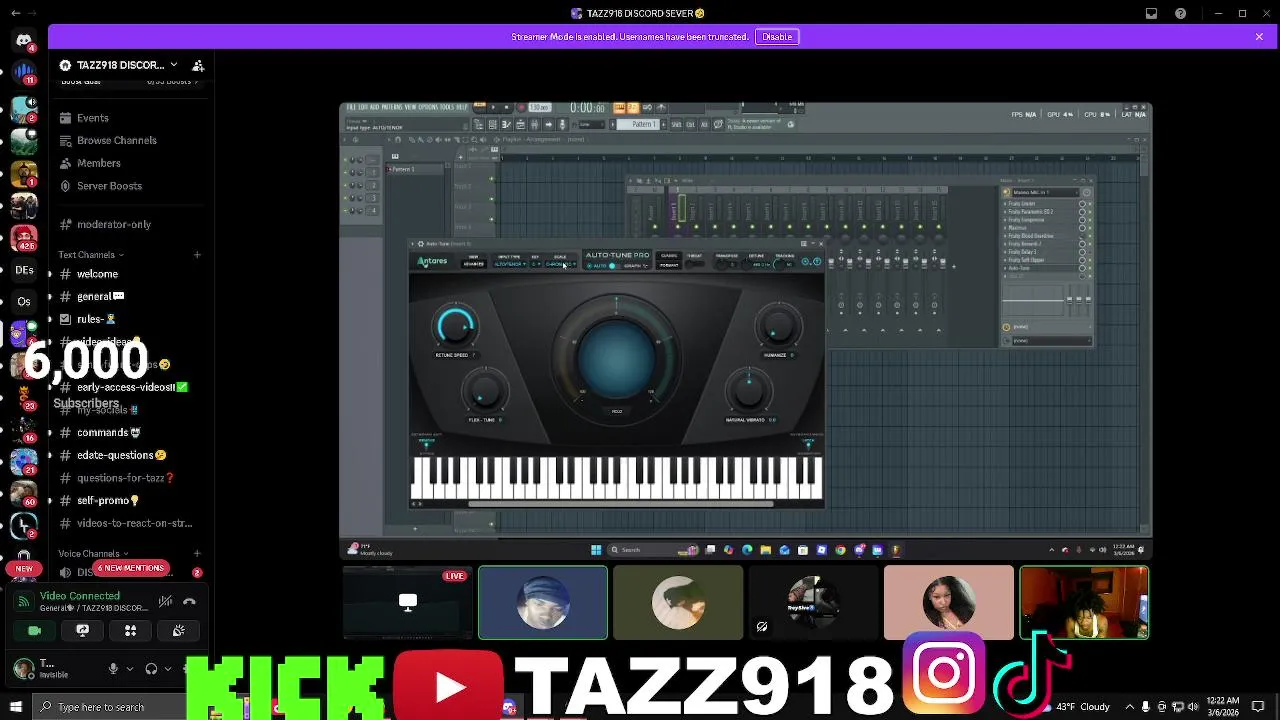
Task: Mute the microphone in user panel
Action: click(114, 669)
